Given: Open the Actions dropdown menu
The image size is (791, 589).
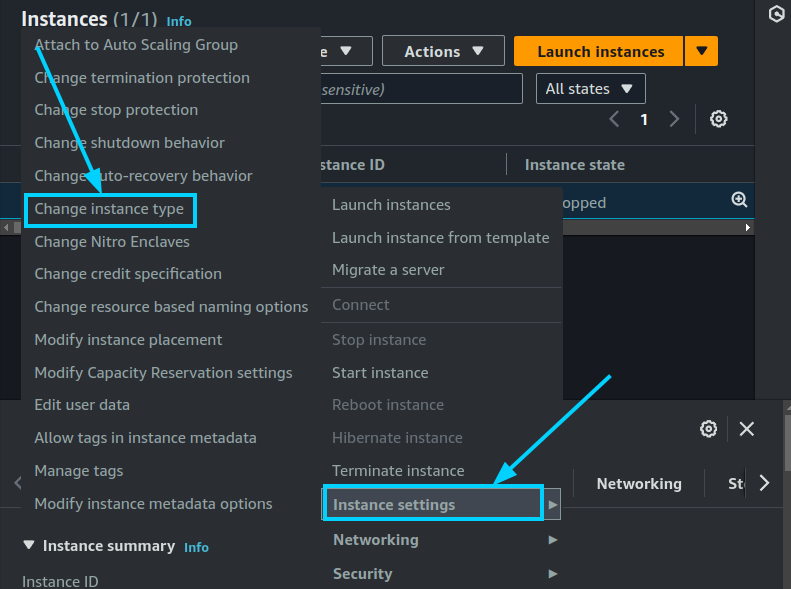Looking at the screenshot, I should coord(445,51).
